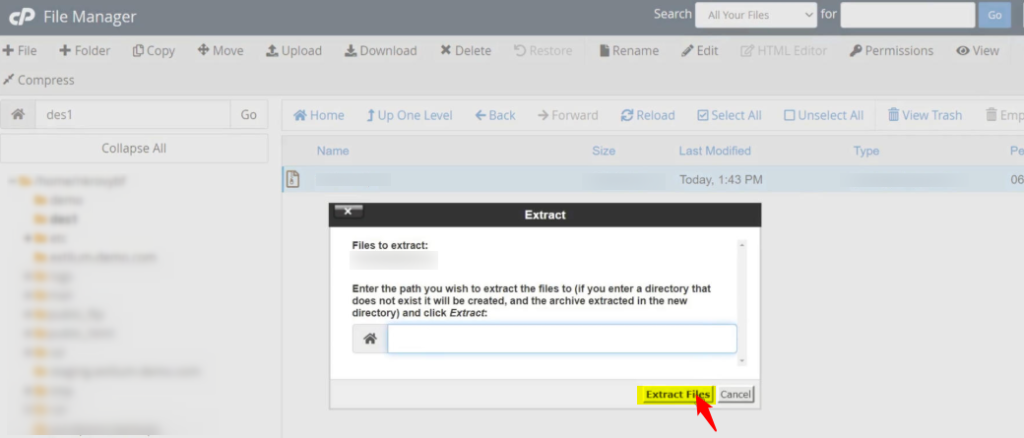Viewport: 1024px width, 438px height.
Task: Click the Extract Files button
Action: tap(676, 394)
